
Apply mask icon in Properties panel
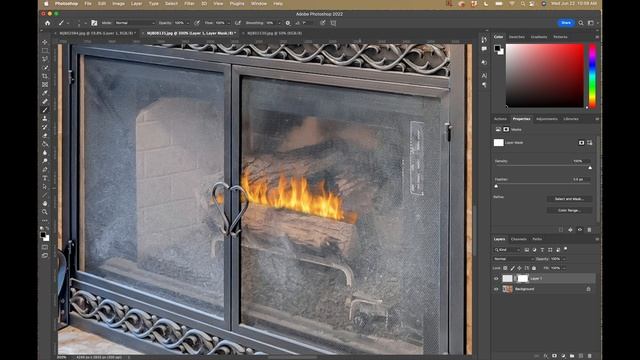(x=570, y=230)
